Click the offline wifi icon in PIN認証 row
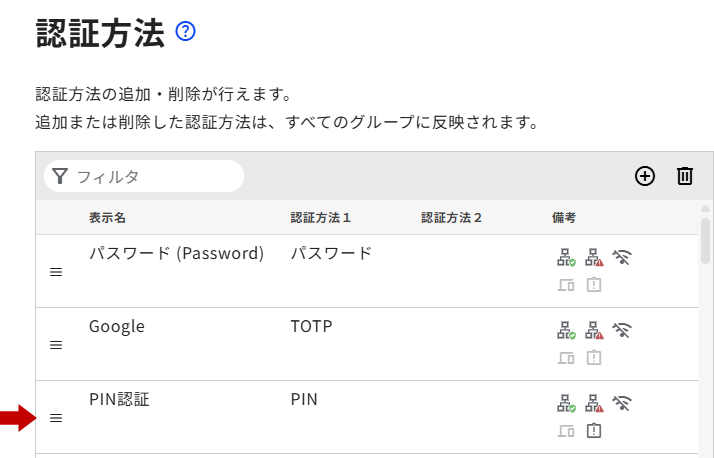This screenshot has width=714, height=458. (x=623, y=403)
